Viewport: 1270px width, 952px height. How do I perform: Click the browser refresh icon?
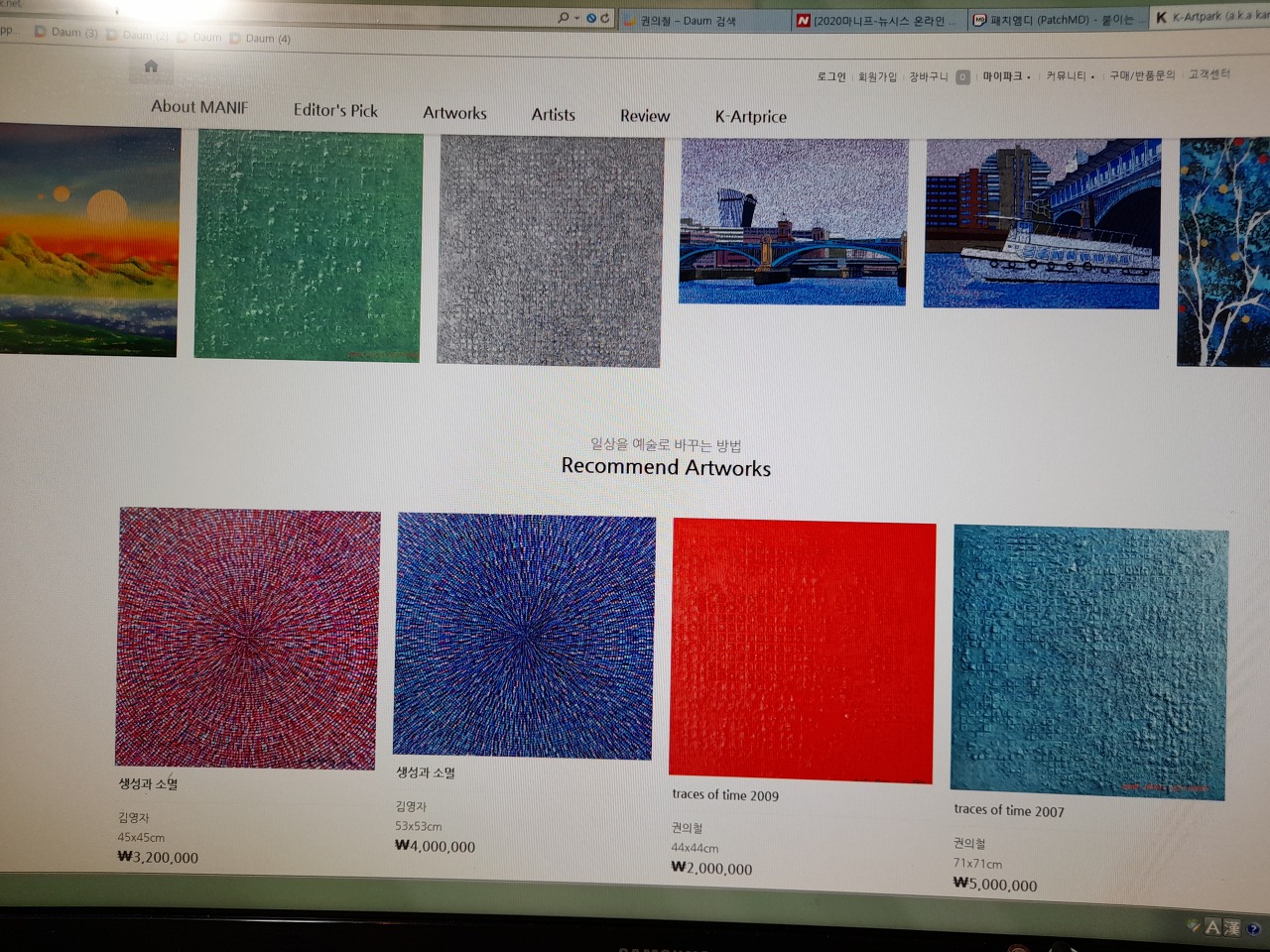[x=605, y=19]
